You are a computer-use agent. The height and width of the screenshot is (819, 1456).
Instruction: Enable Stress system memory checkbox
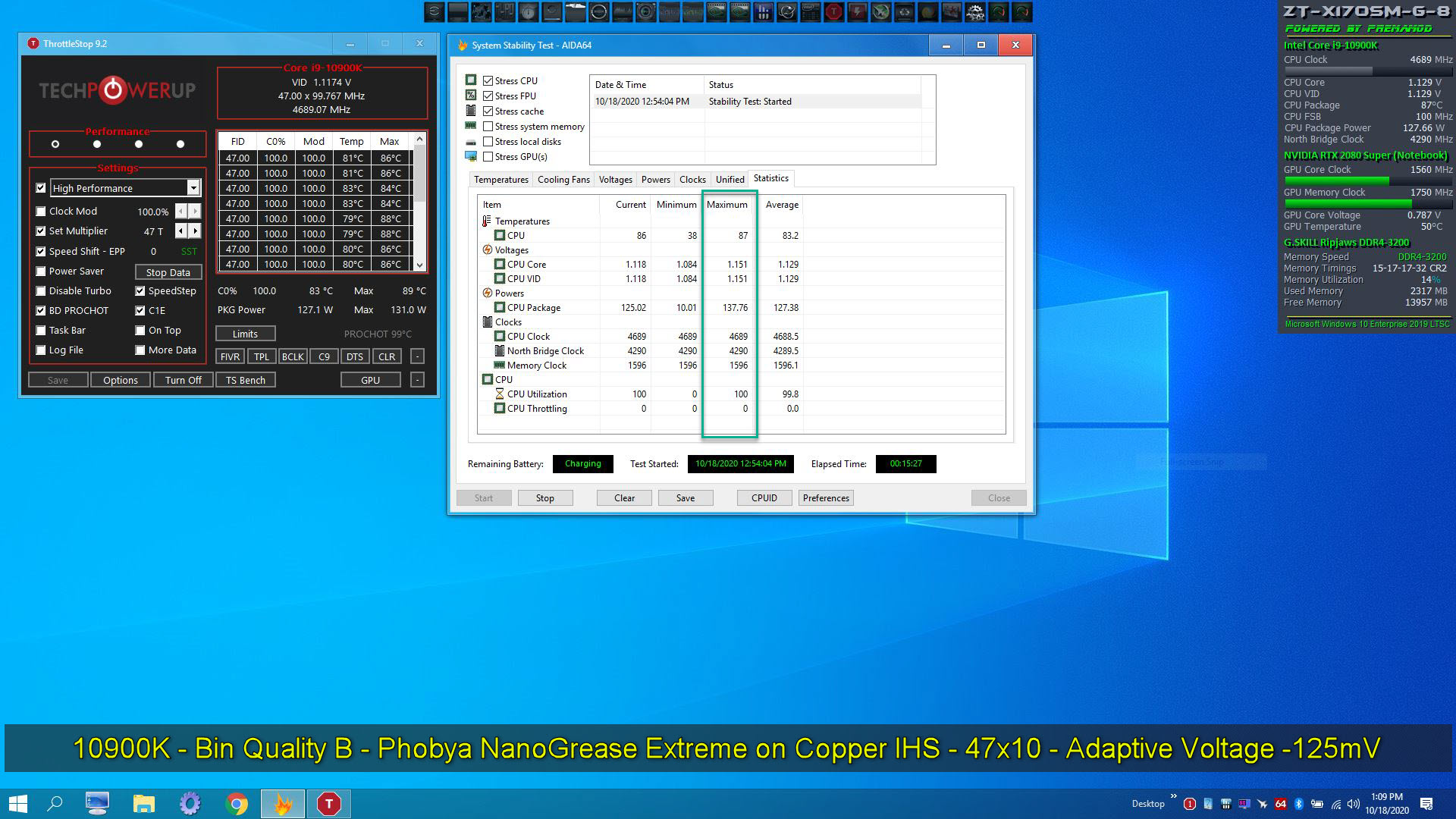pos(488,127)
